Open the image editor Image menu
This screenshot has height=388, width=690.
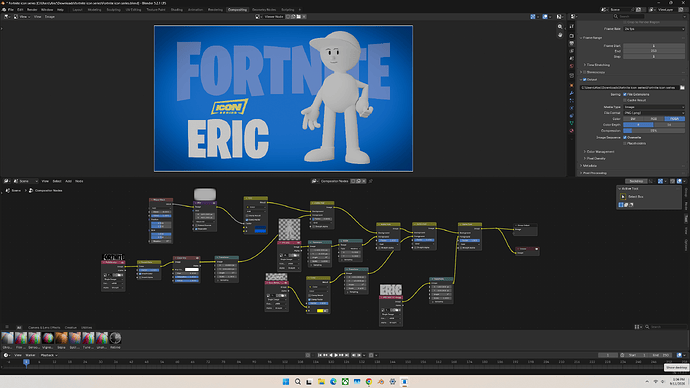50,17
